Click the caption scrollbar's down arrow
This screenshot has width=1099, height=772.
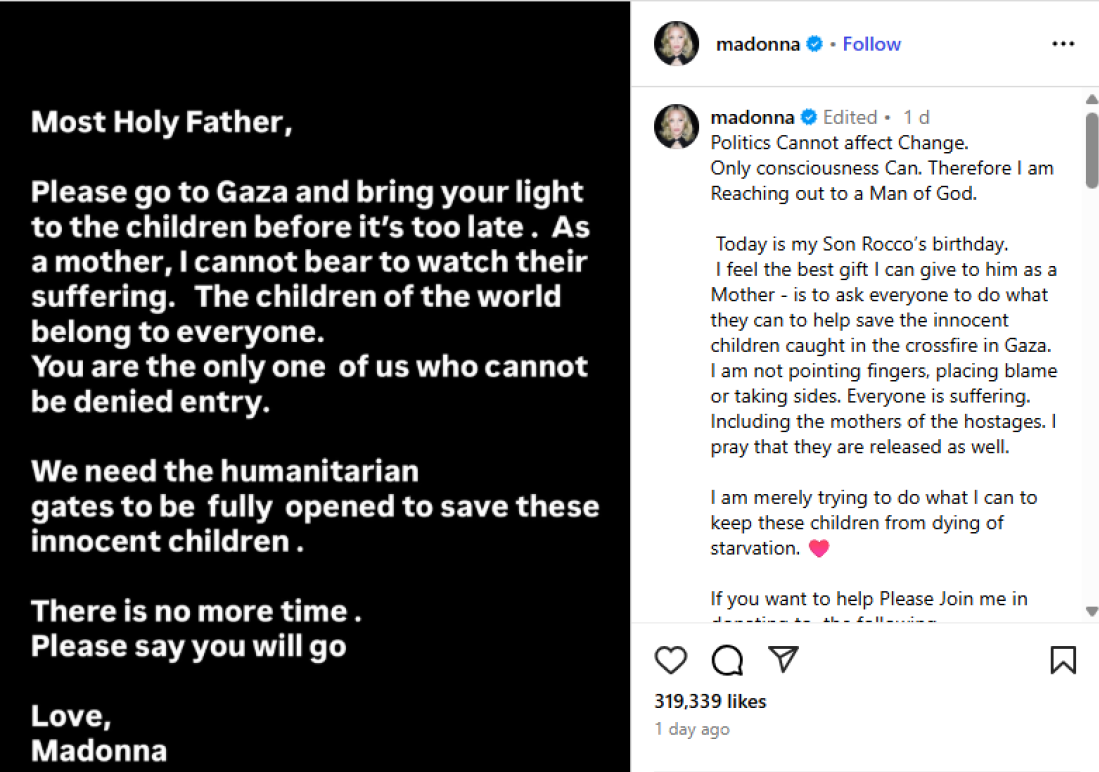tap(1091, 611)
